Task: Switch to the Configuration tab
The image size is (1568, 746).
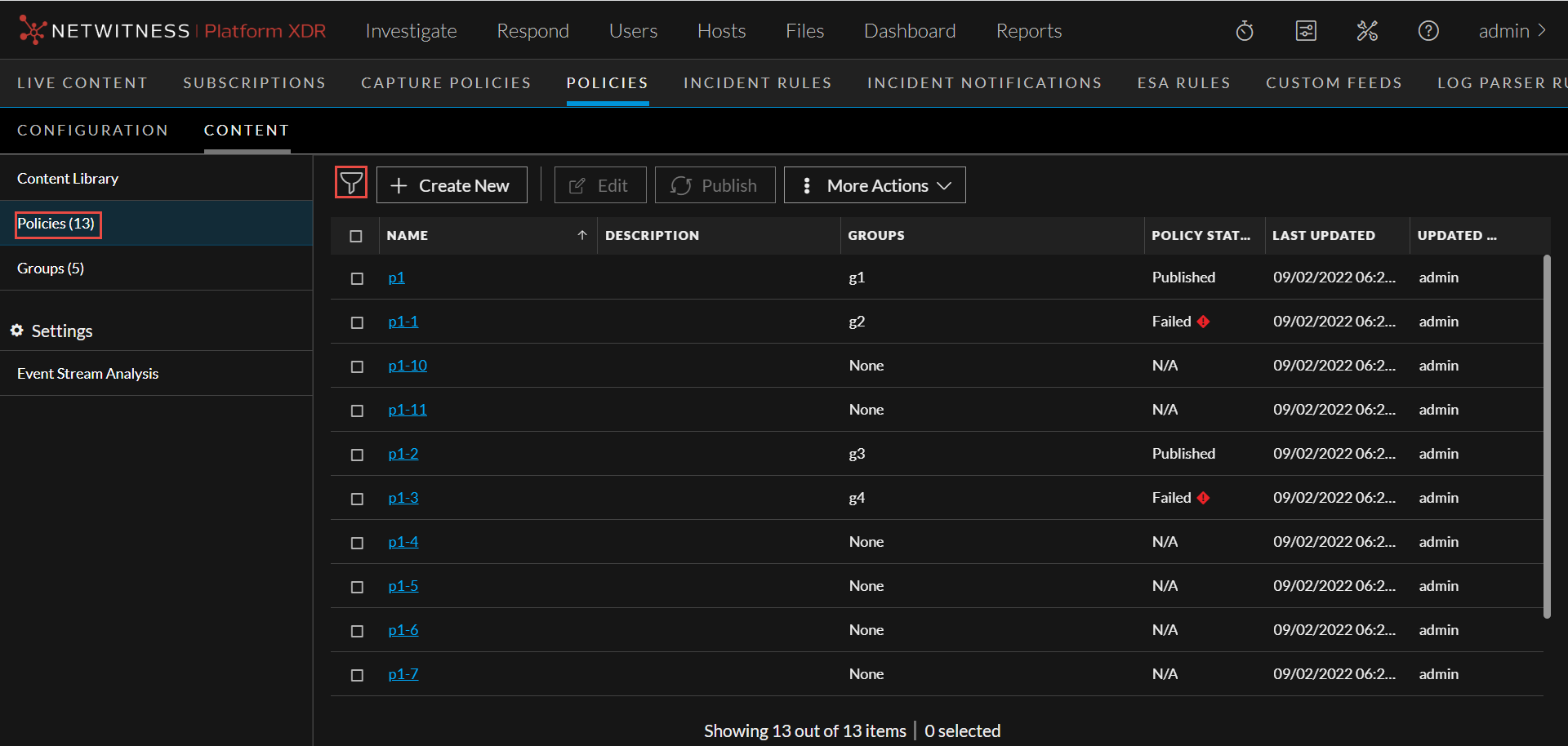Action: tap(92, 131)
